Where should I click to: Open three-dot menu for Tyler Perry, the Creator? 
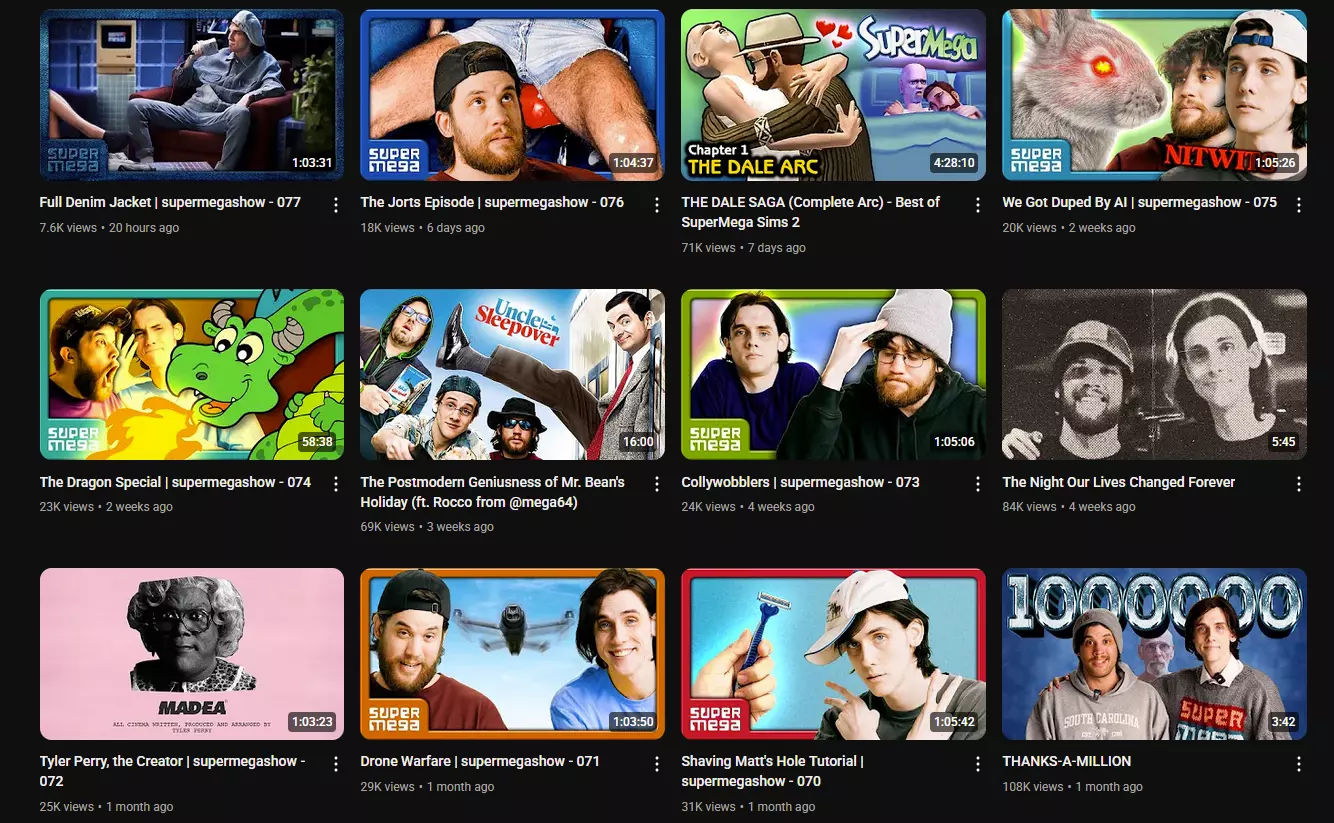[336, 764]
